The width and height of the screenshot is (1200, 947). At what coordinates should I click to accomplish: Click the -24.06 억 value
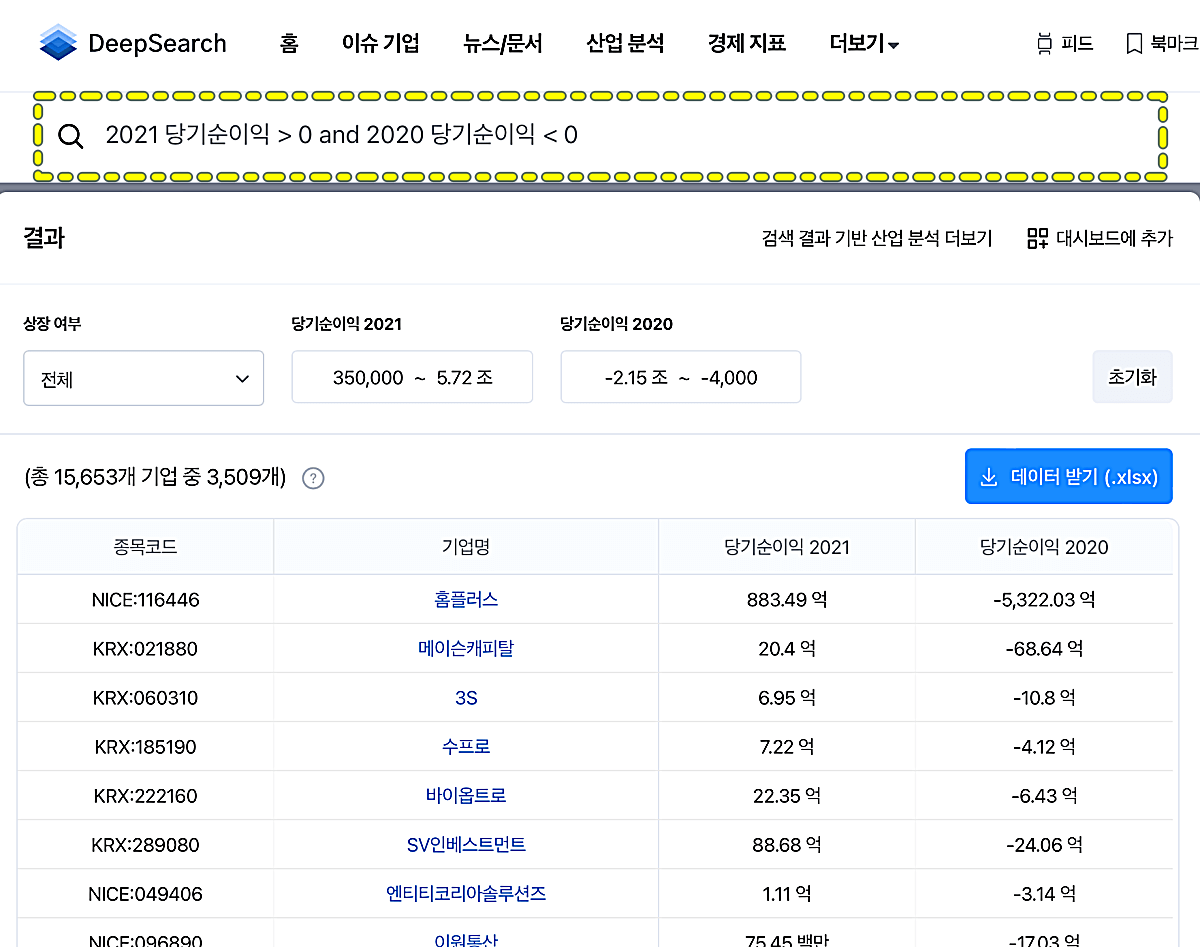[1044, 845]
